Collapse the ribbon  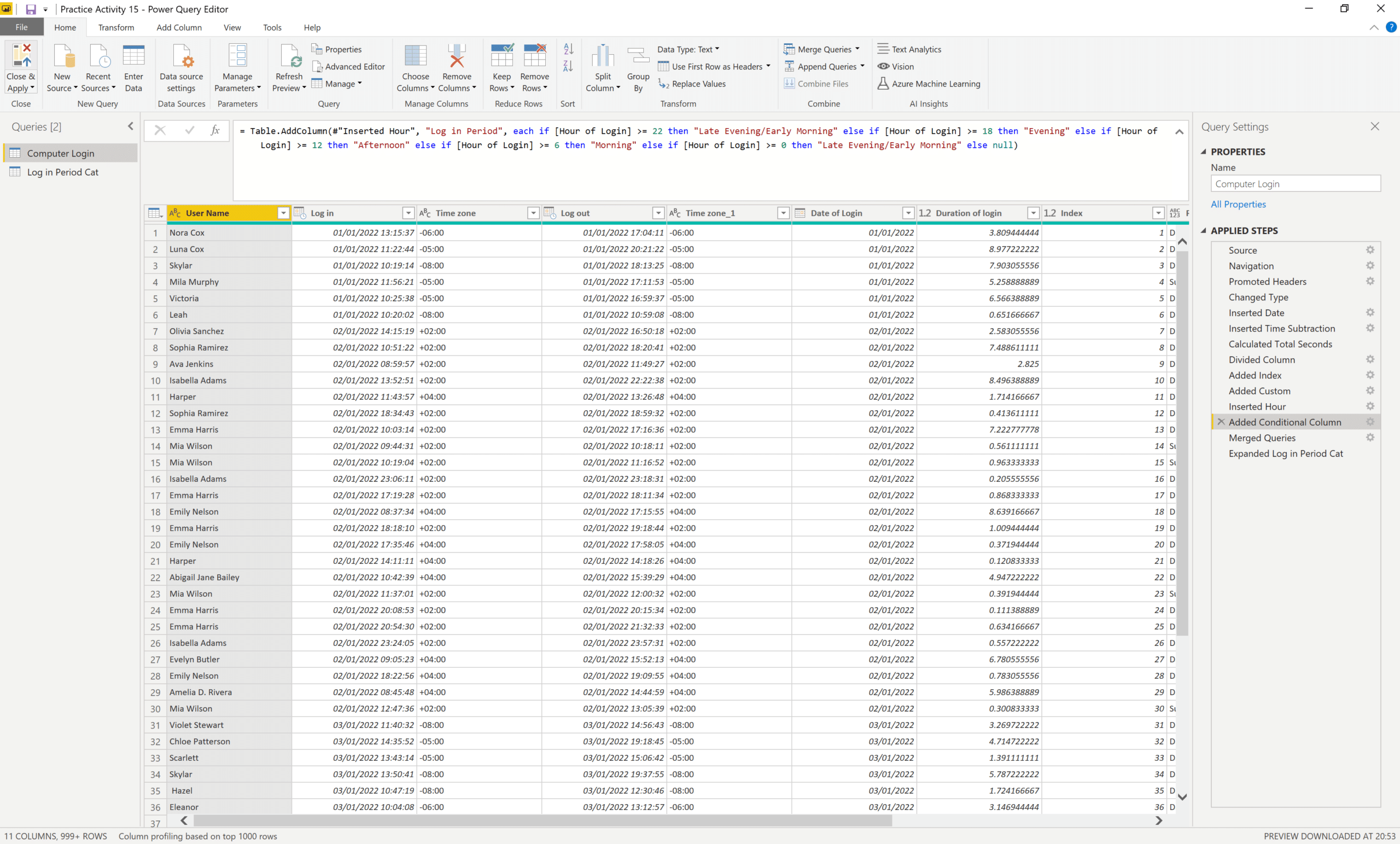[x=1374, y=27]
